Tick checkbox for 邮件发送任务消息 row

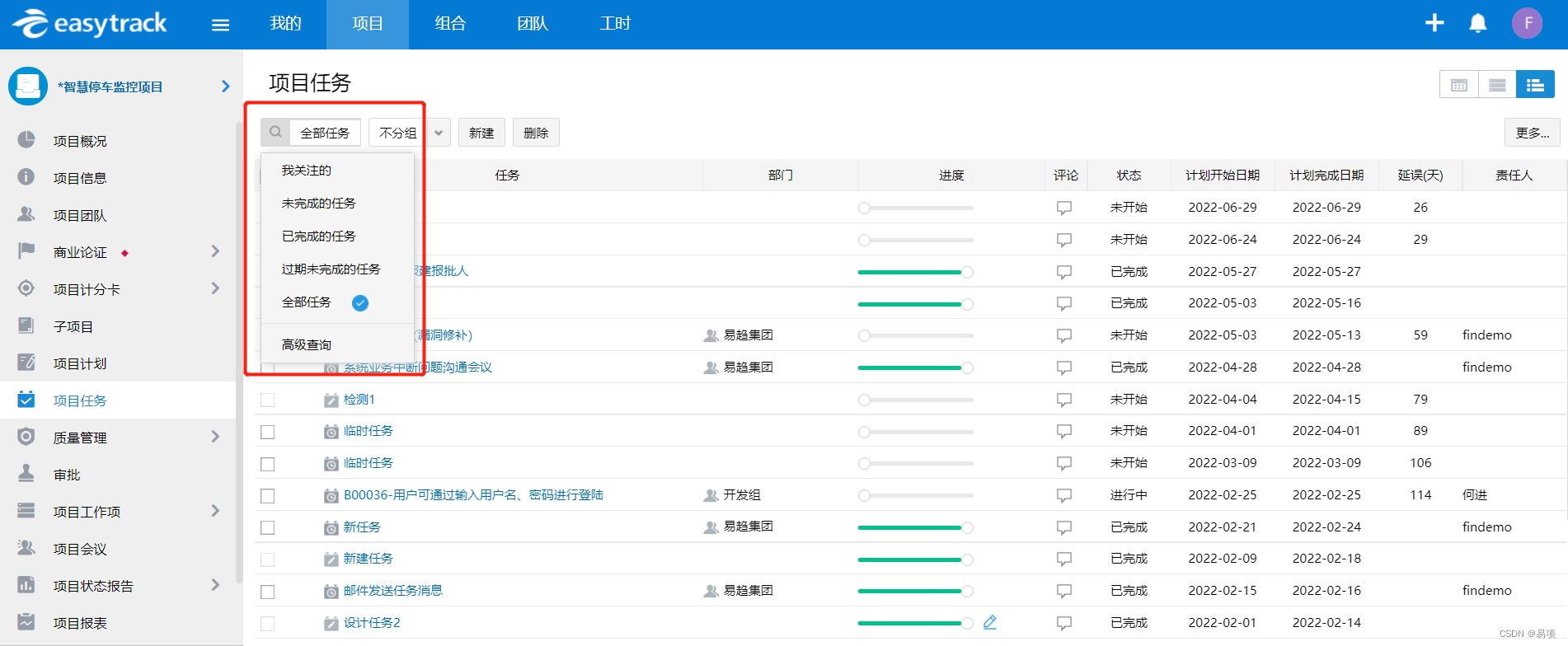[x=267, y=592]
